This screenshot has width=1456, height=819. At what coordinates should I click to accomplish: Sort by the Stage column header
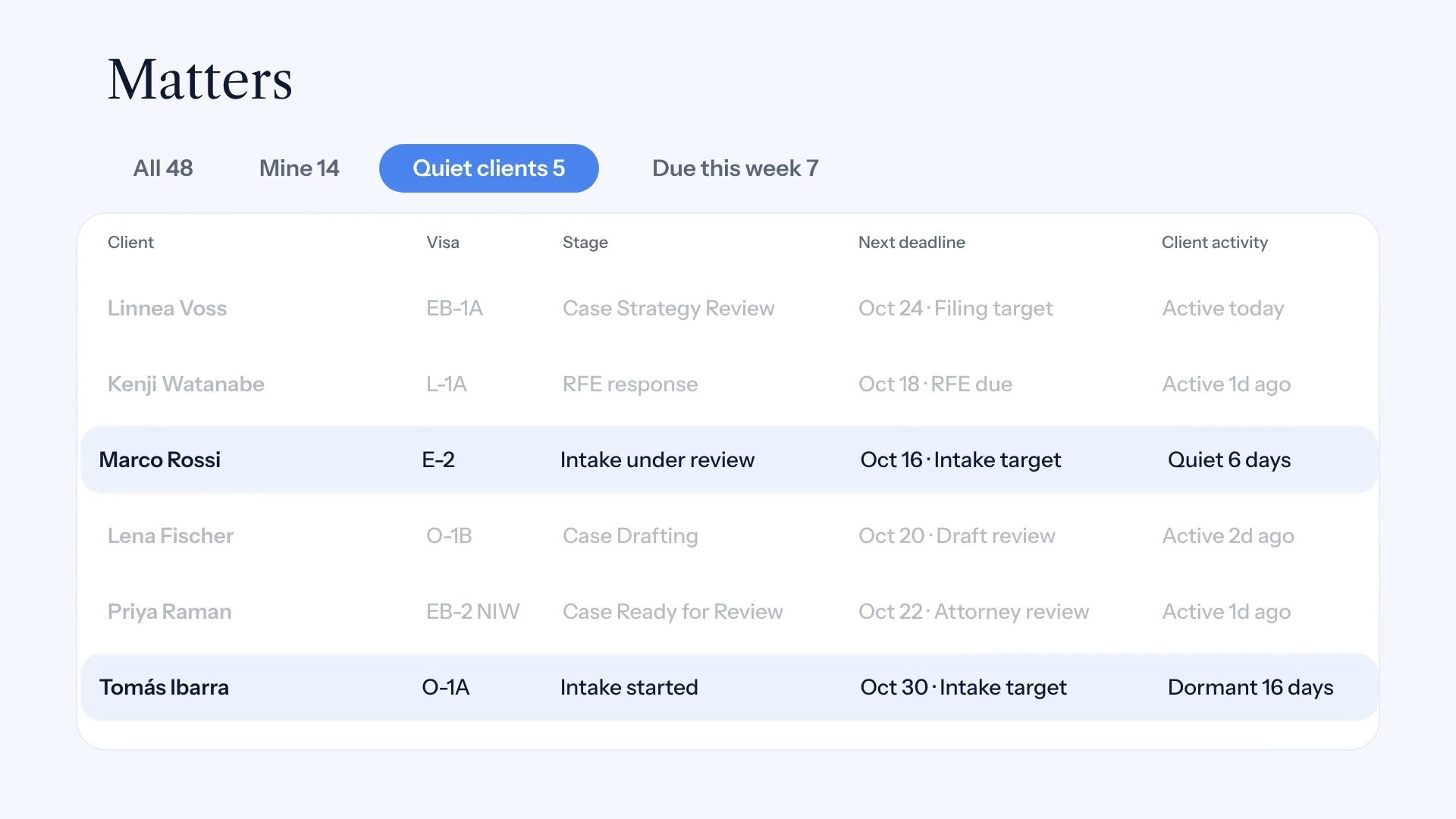pyautogui.click(x=585, y=243)
